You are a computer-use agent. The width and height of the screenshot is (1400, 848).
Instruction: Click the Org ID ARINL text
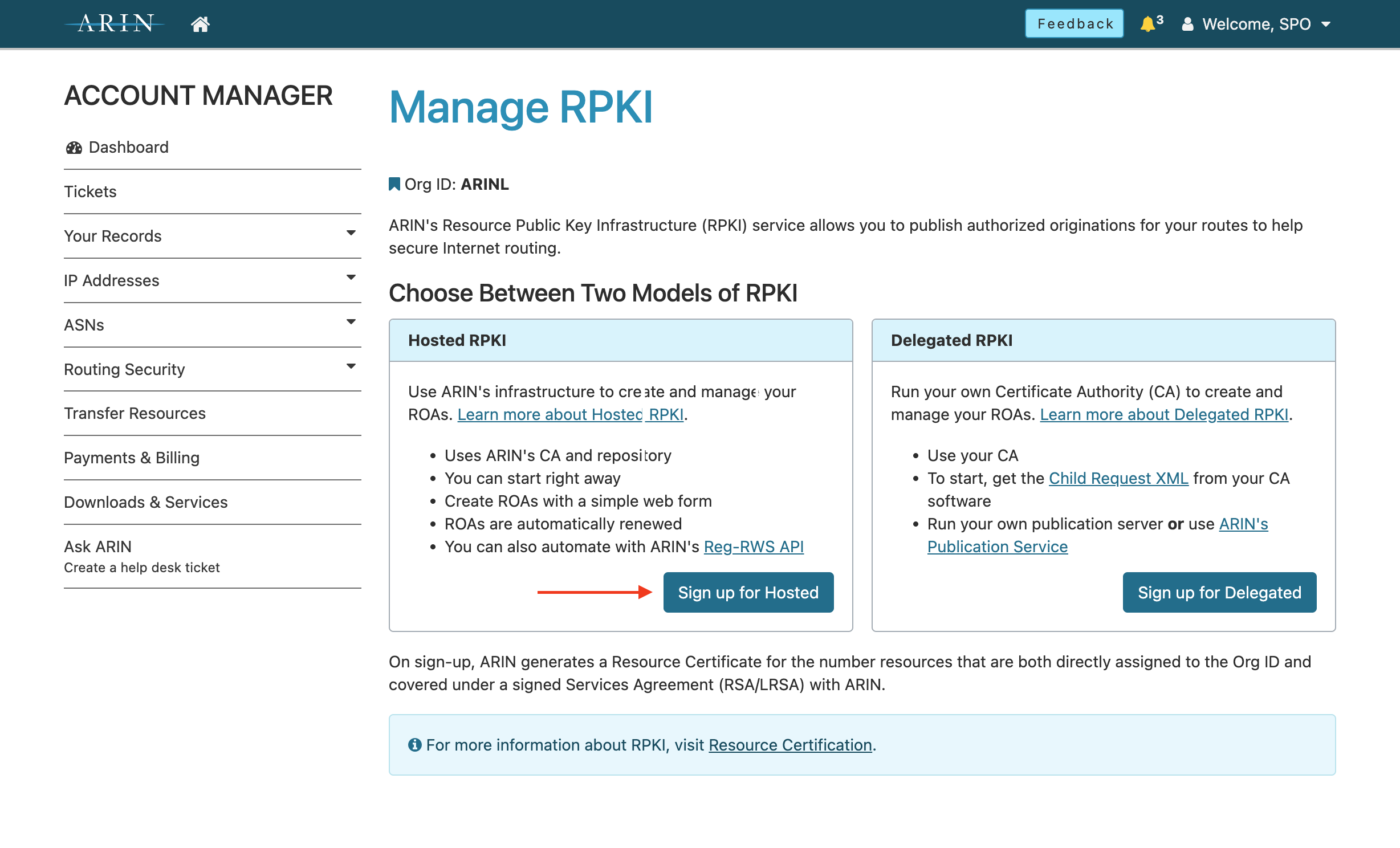(457, 184)
